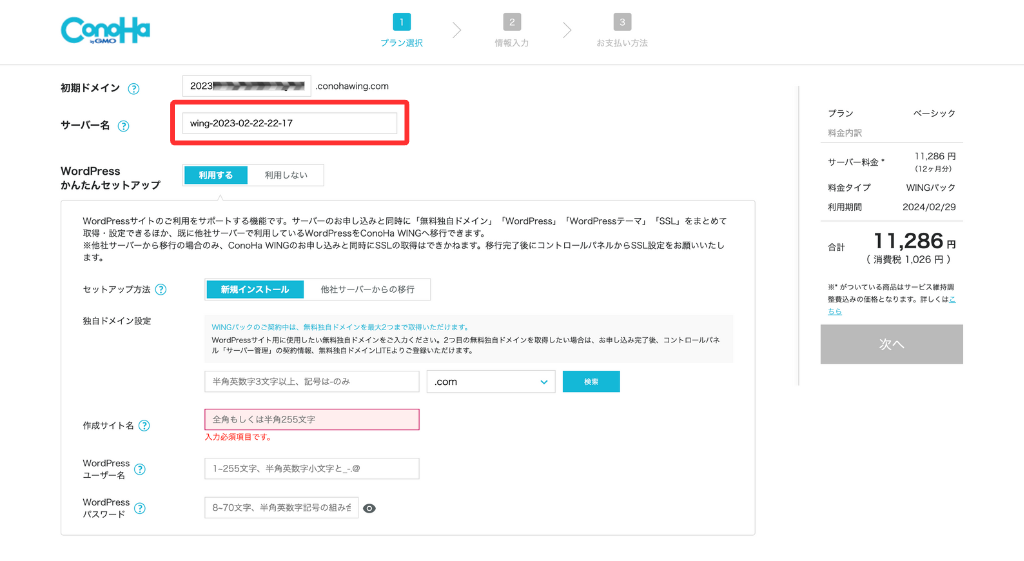This screenshot has width=1024, height=561.
Task: Choose 他社サーバーからの移行 setup method
Action: click(x=367, y=289)
